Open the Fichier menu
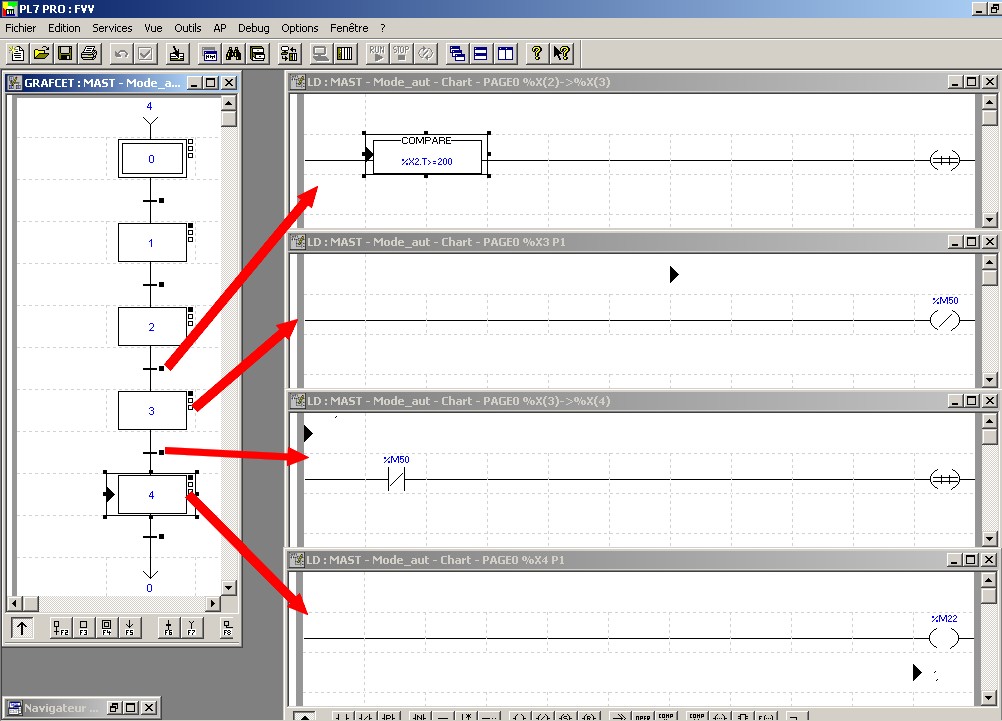The width and height of the screenshot is (1002, 721). [20, 28]
